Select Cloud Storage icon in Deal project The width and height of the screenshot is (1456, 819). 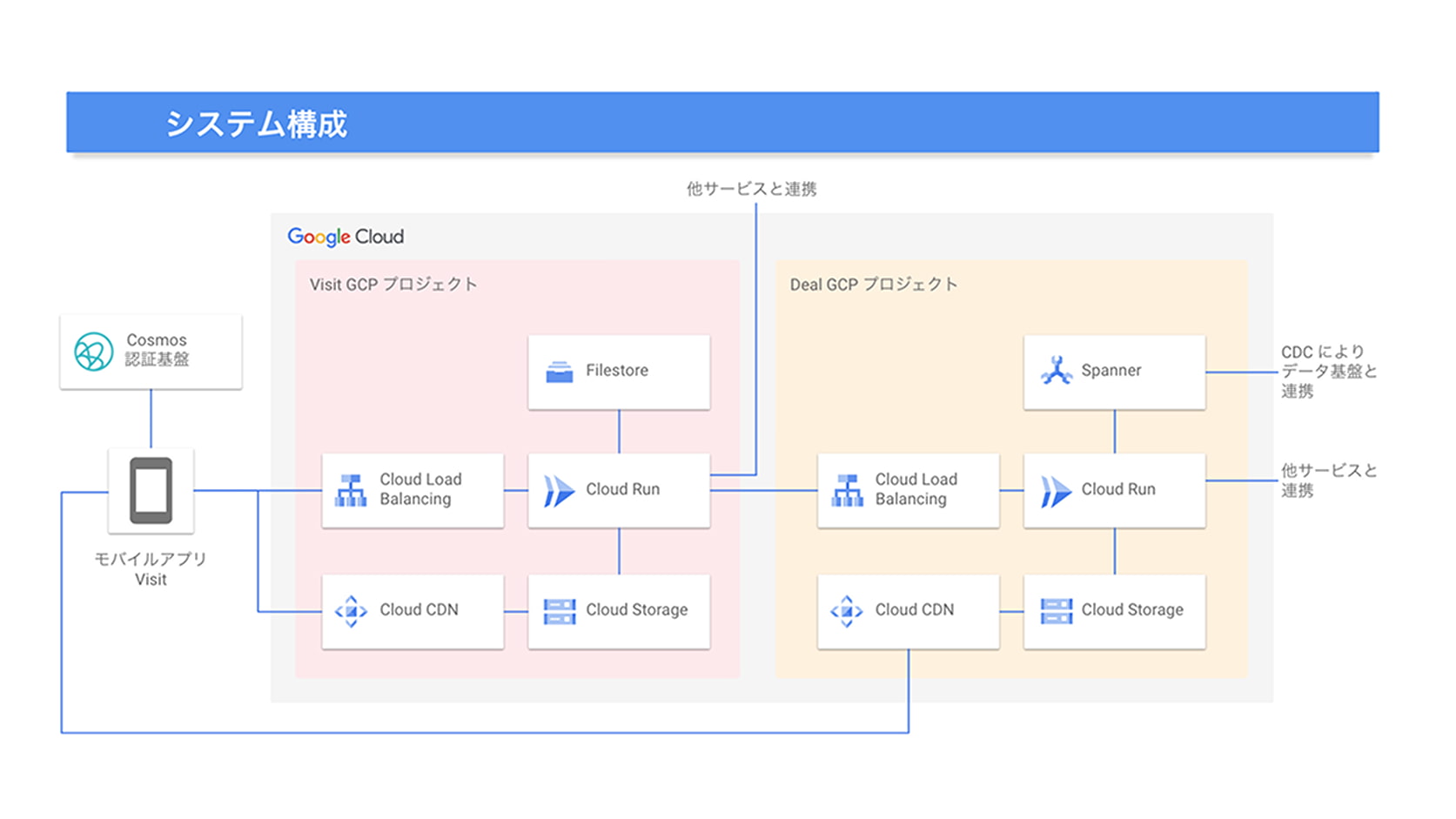(1056, 611)
